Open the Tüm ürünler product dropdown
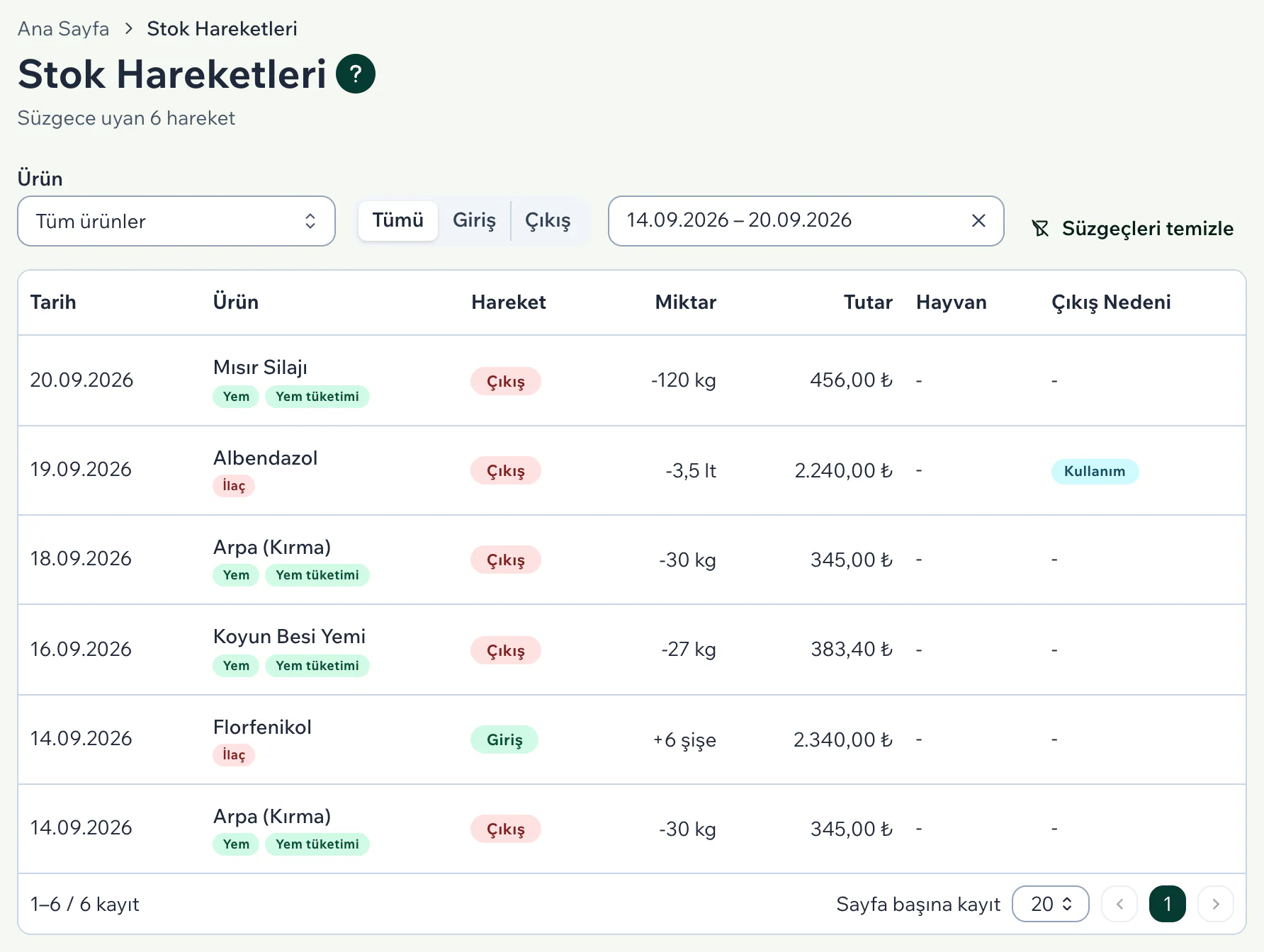This screenshot has height=952, width=1264. tap(176, 221)
